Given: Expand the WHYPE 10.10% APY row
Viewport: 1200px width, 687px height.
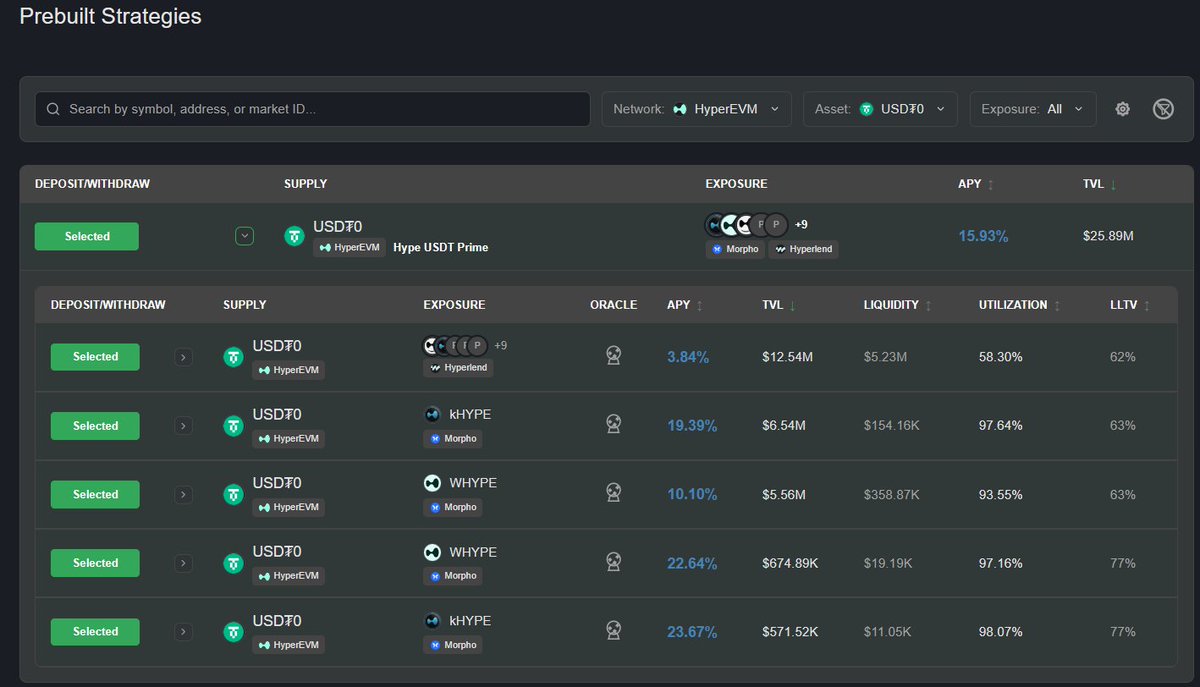Looking at the screenshot, I should 183,494.
